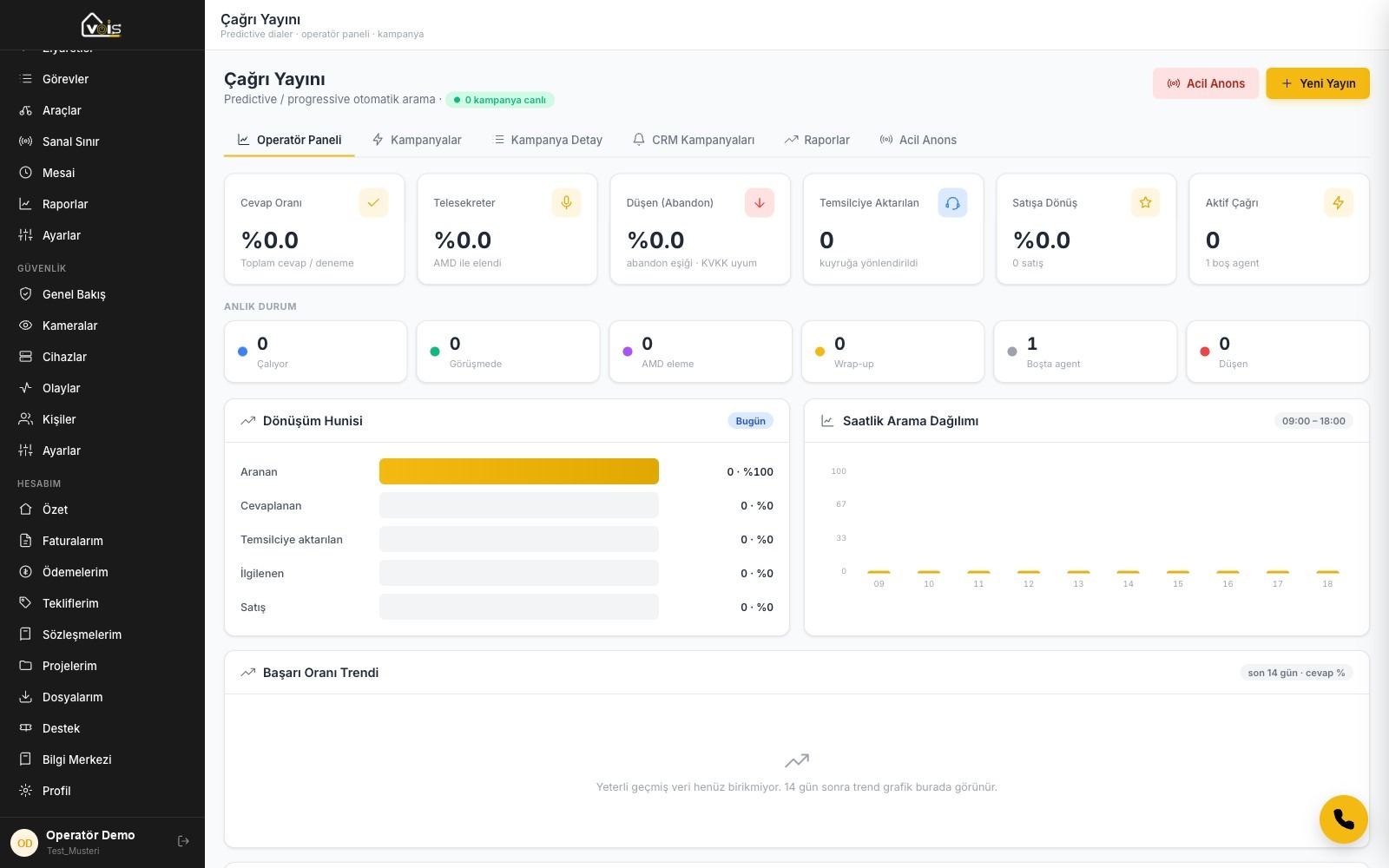The image size is (1389, 868).
Task: Click the Boşta agent status card
Action: point(1085,352)
